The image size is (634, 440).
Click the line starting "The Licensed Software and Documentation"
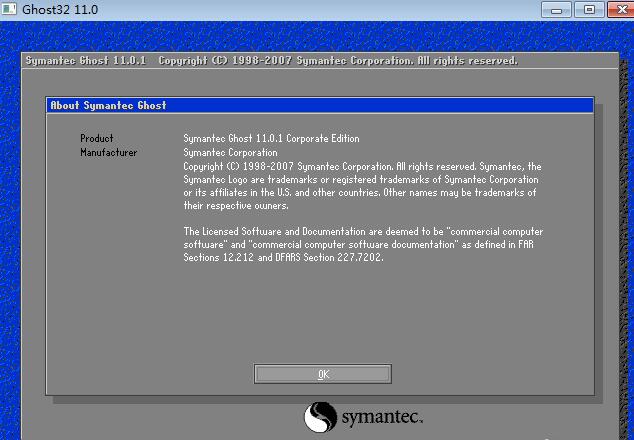(x=363, y=231)
